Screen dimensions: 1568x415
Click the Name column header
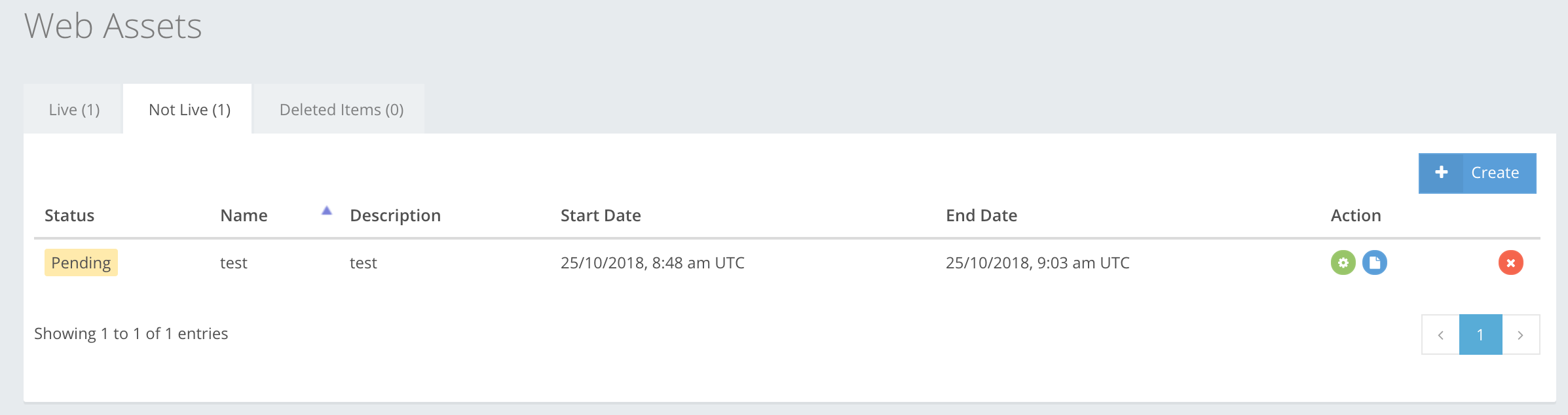pos(244,215)
